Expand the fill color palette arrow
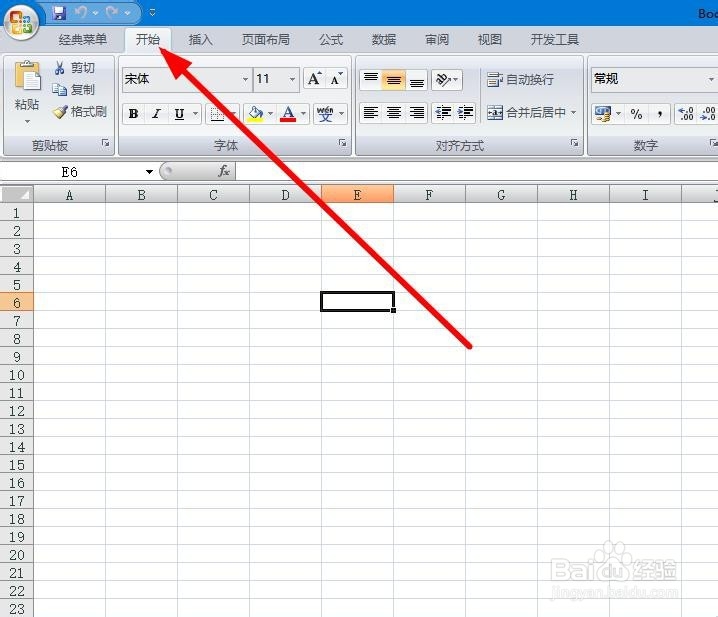 (271, 114)
